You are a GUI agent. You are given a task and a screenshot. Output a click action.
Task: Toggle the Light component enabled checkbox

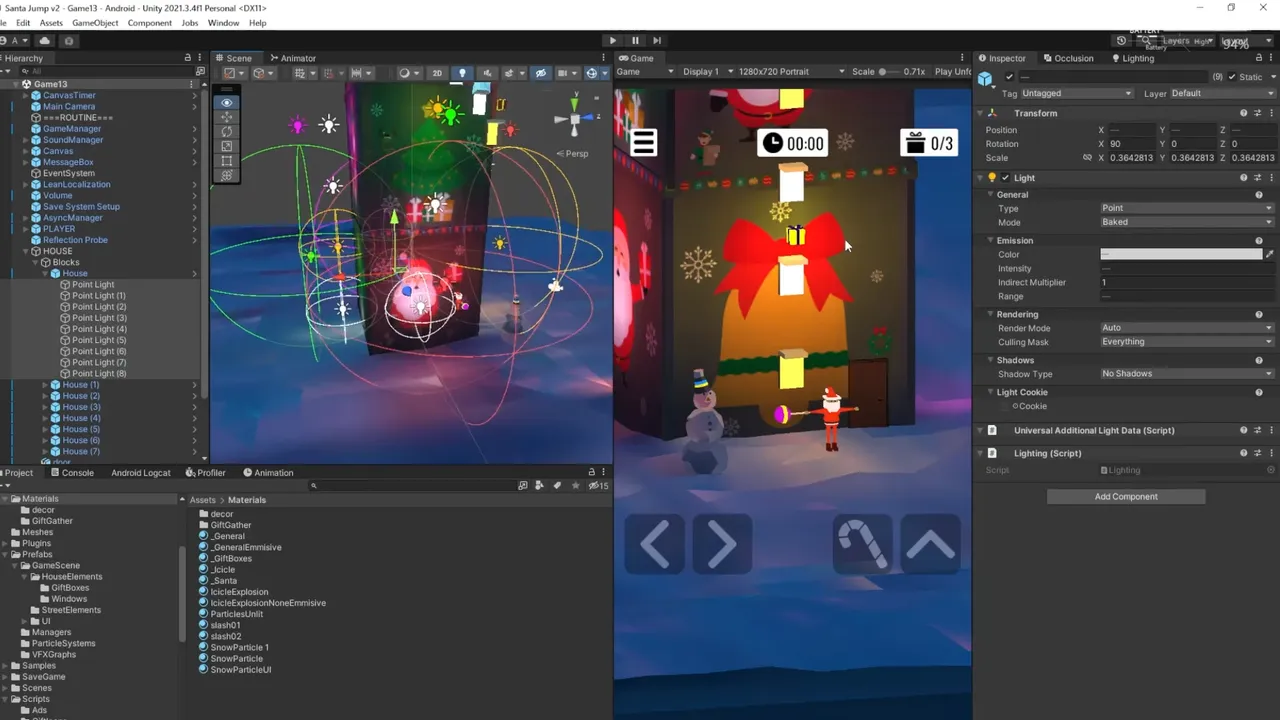[x=1006, y=178]
